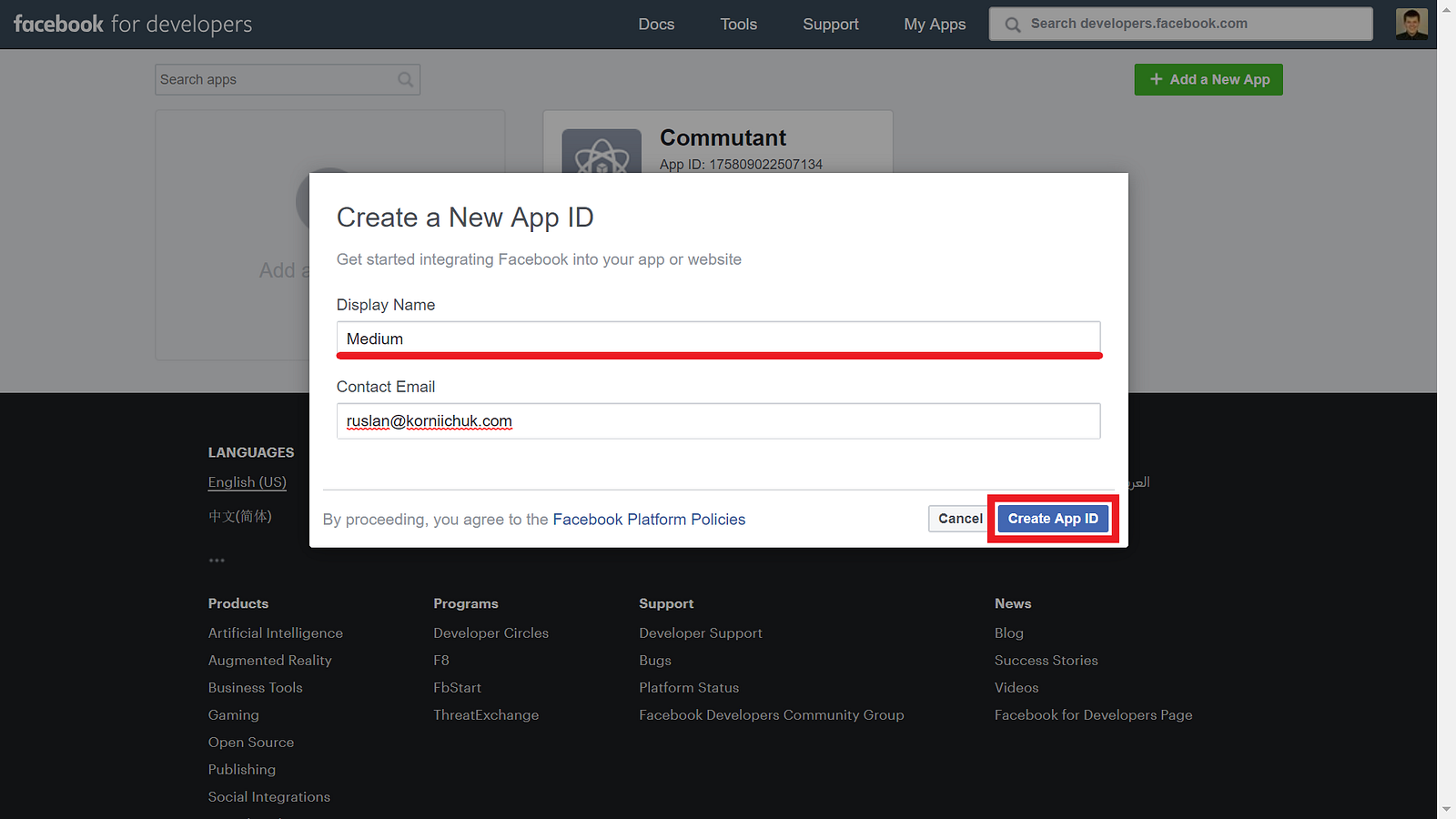Click the facebook for developers logo
This screenshot has height=819, width=1456.
[133, 25]
